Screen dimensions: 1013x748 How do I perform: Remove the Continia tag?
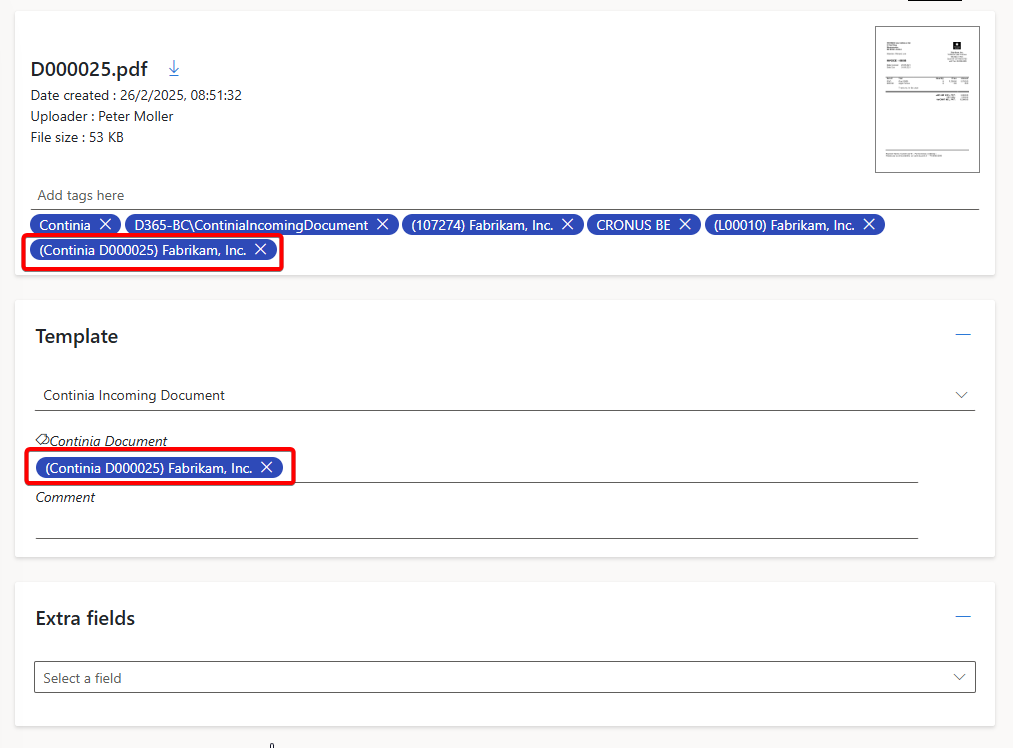(105, 225)
